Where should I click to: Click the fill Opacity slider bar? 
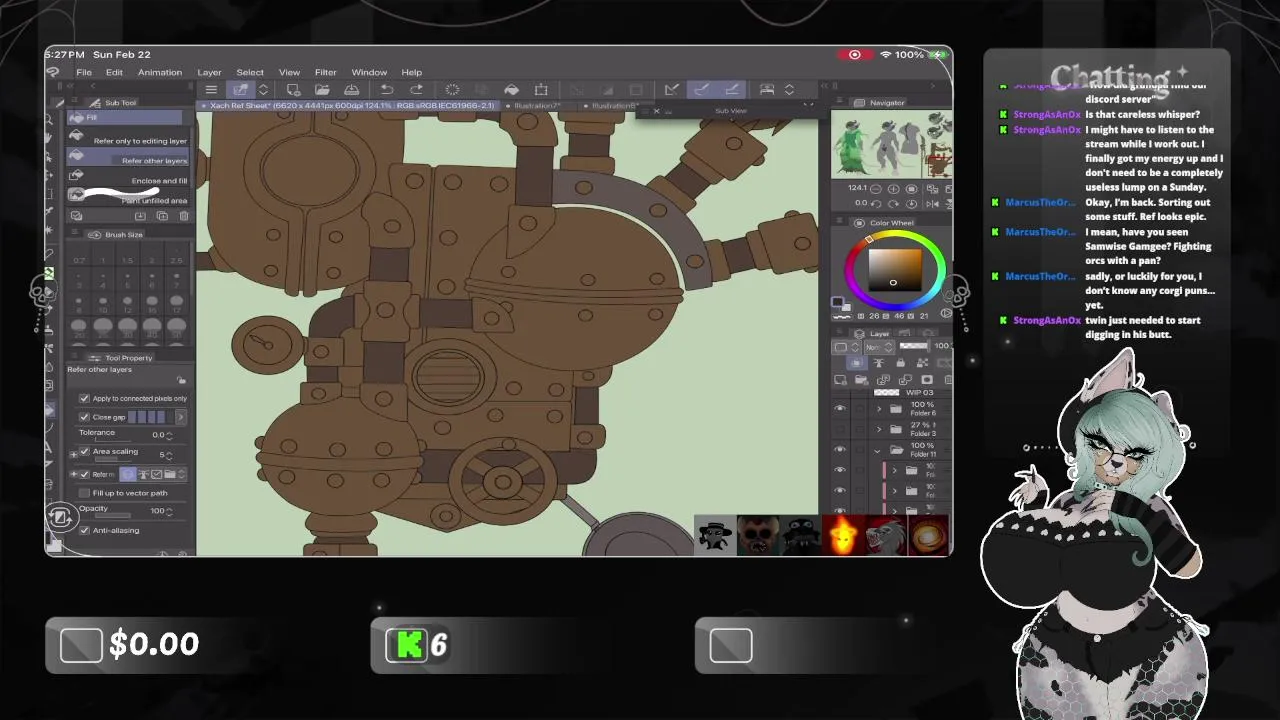click(x=113, y=516)
